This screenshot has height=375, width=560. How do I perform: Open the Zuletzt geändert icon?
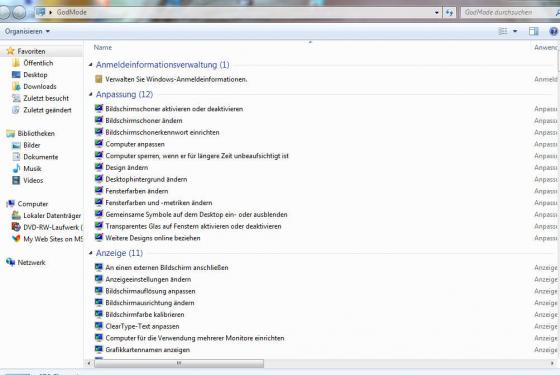(16, 110)
